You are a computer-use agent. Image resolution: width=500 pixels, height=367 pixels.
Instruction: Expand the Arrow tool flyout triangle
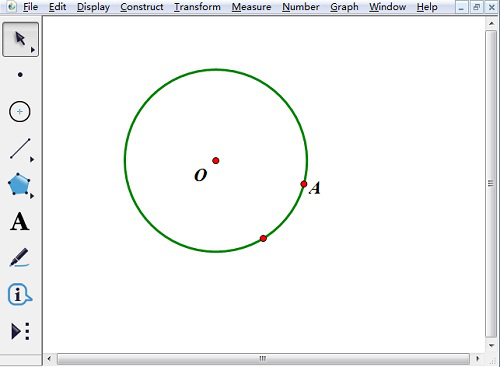(x=33, y=50)
